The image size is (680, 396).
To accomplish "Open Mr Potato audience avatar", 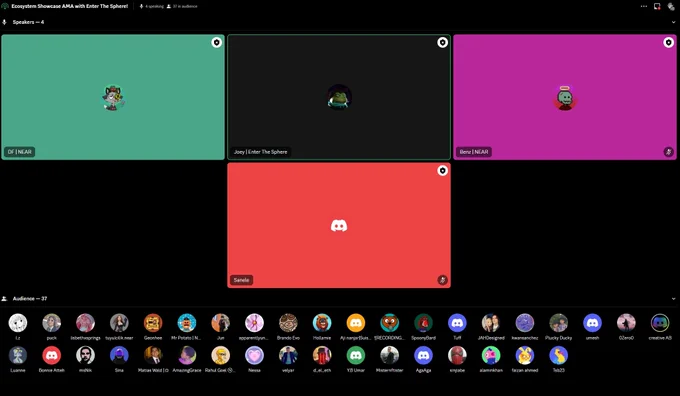I will click(187, 323).
